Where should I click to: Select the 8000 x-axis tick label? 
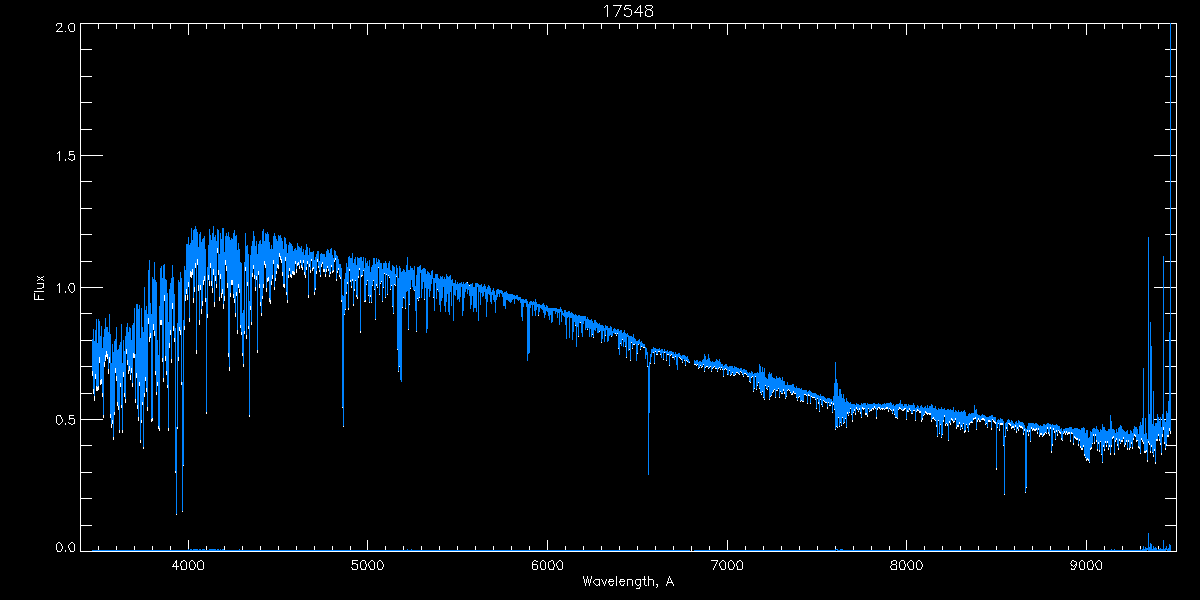point(907,563)
